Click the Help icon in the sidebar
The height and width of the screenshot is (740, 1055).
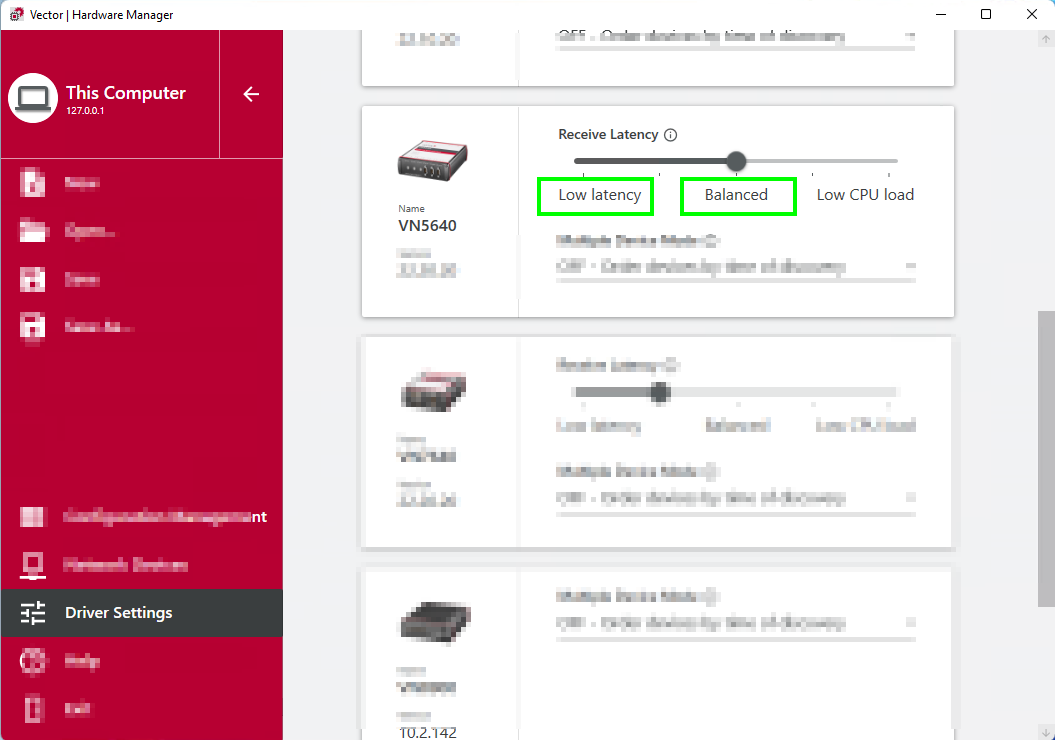[x=33, y=661]
